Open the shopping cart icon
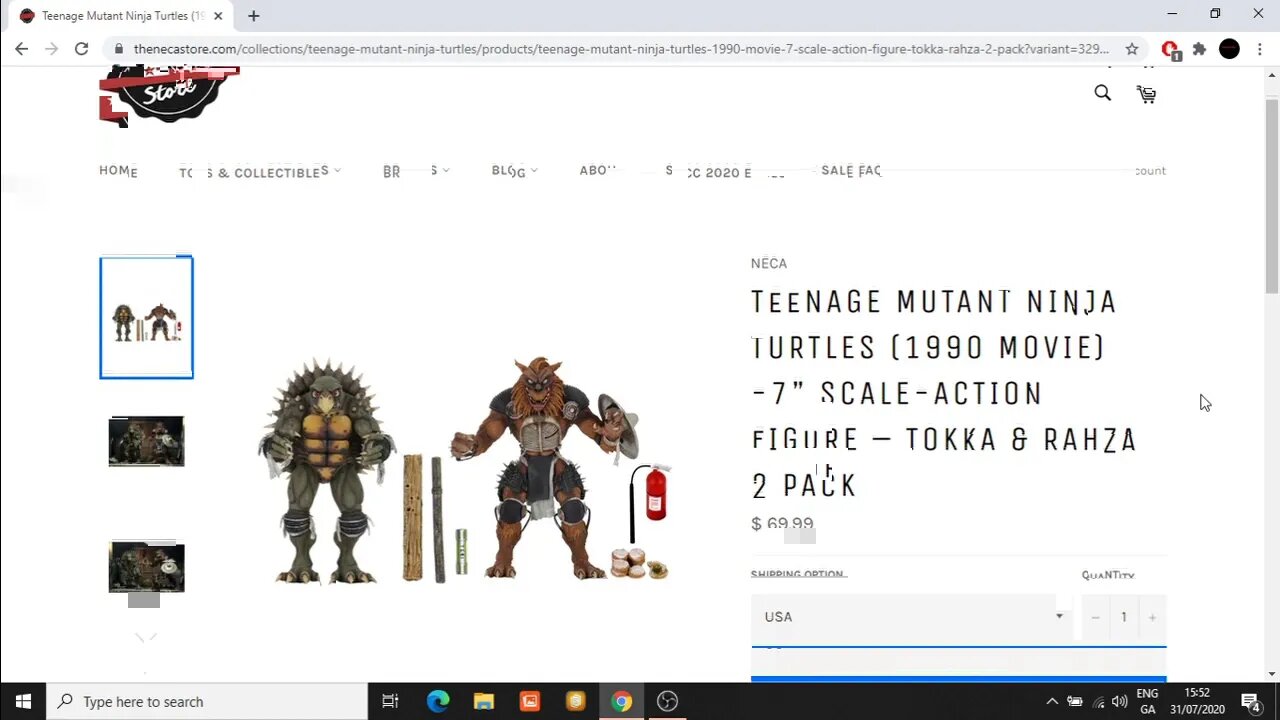Image resolution: width=1280 pixels, height=720 pixels. click(1146, 94)
